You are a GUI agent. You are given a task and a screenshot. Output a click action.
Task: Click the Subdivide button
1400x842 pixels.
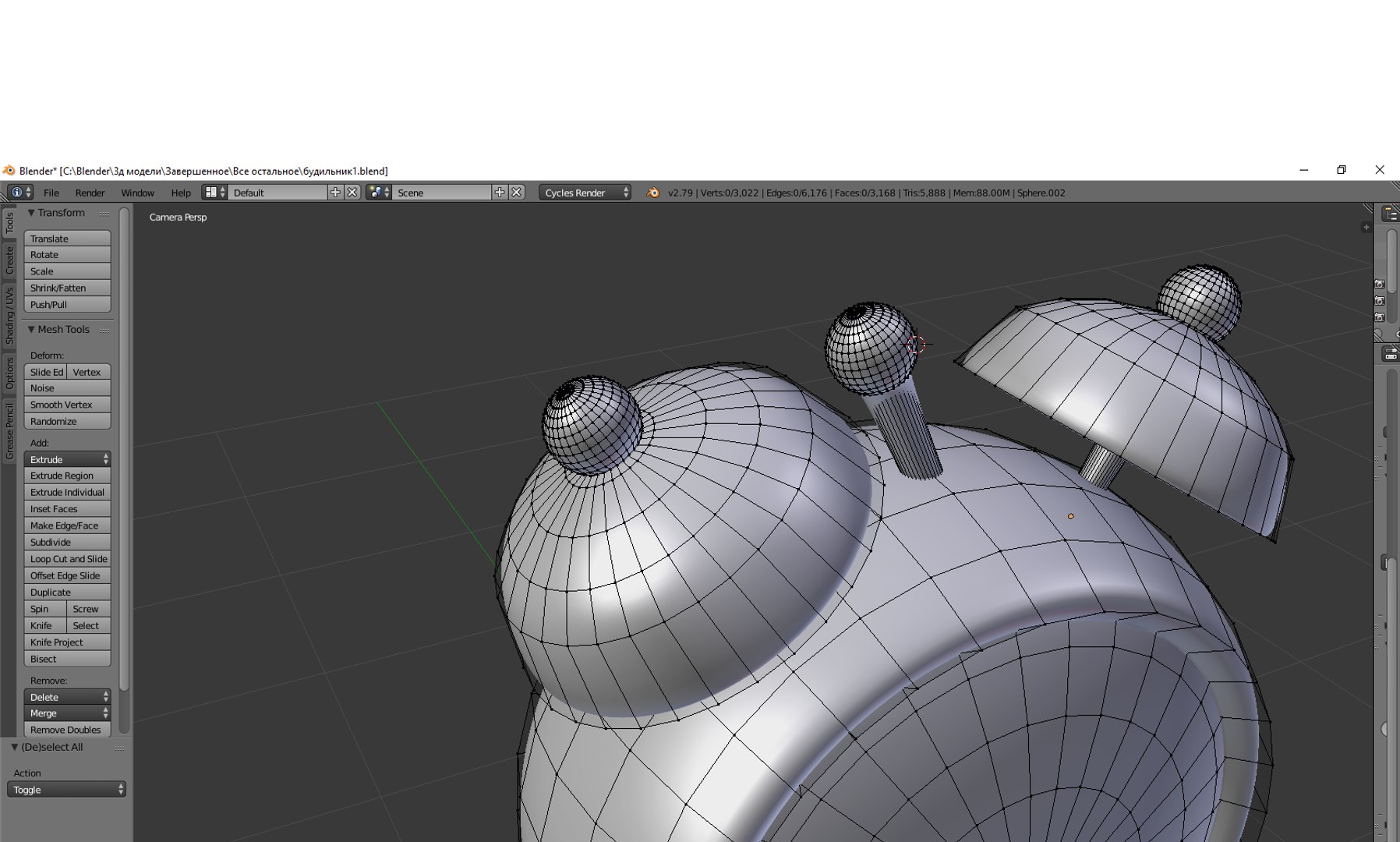pyautogui.click(x=67, y=543)
